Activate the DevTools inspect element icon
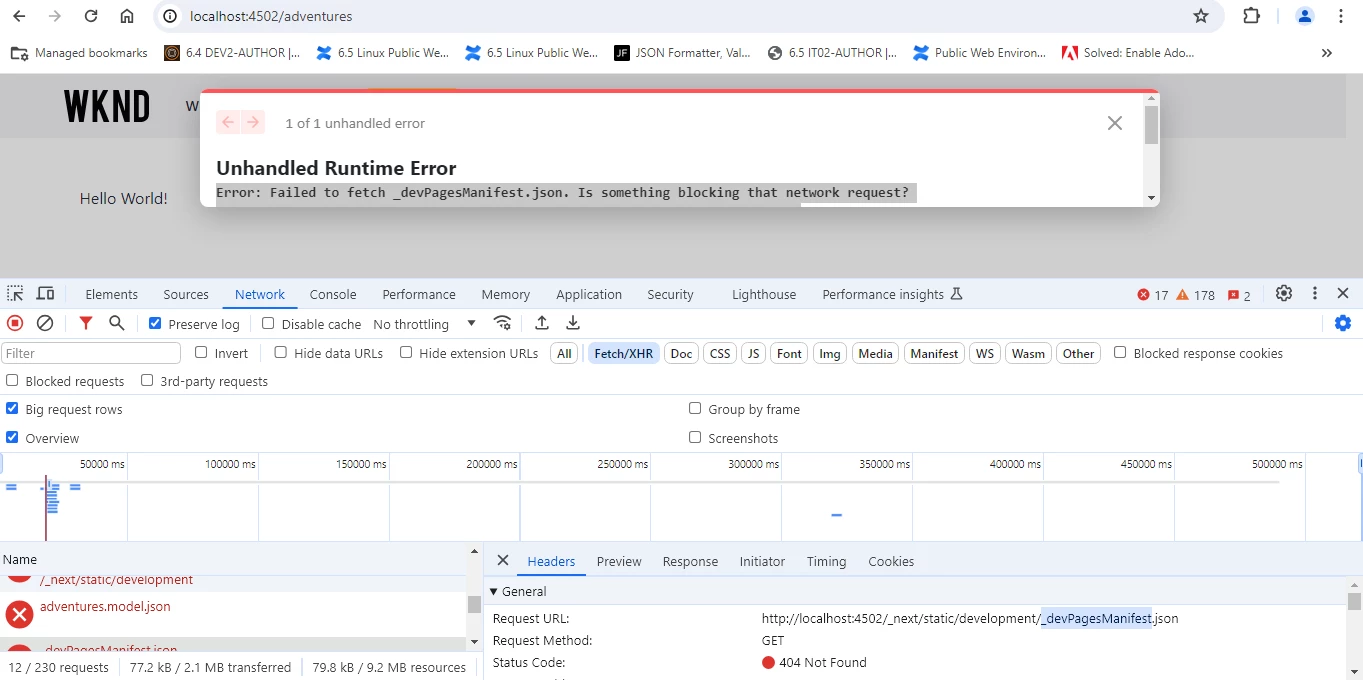The height and width of the screenshot is (680, 1363). [x=15, y=294]
